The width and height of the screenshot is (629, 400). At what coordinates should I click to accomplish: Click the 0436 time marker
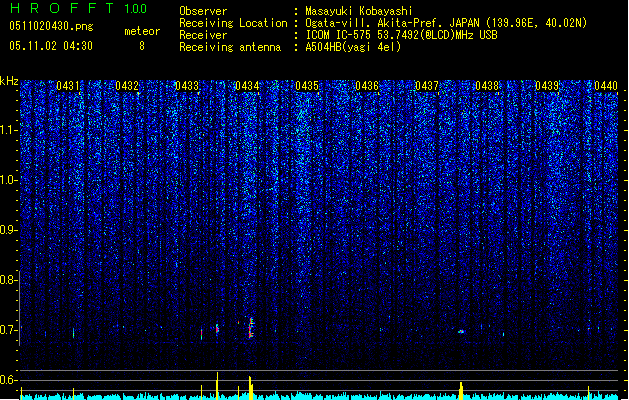coord(367,86)
